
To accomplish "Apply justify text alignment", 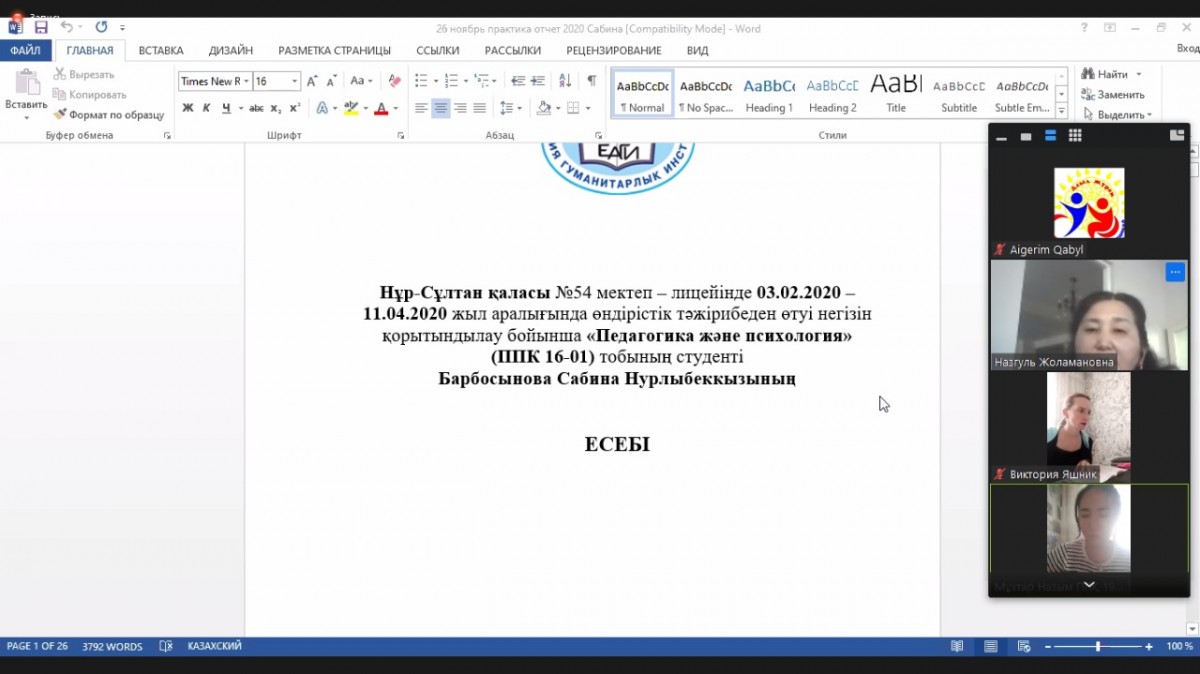I will point(479,108).
